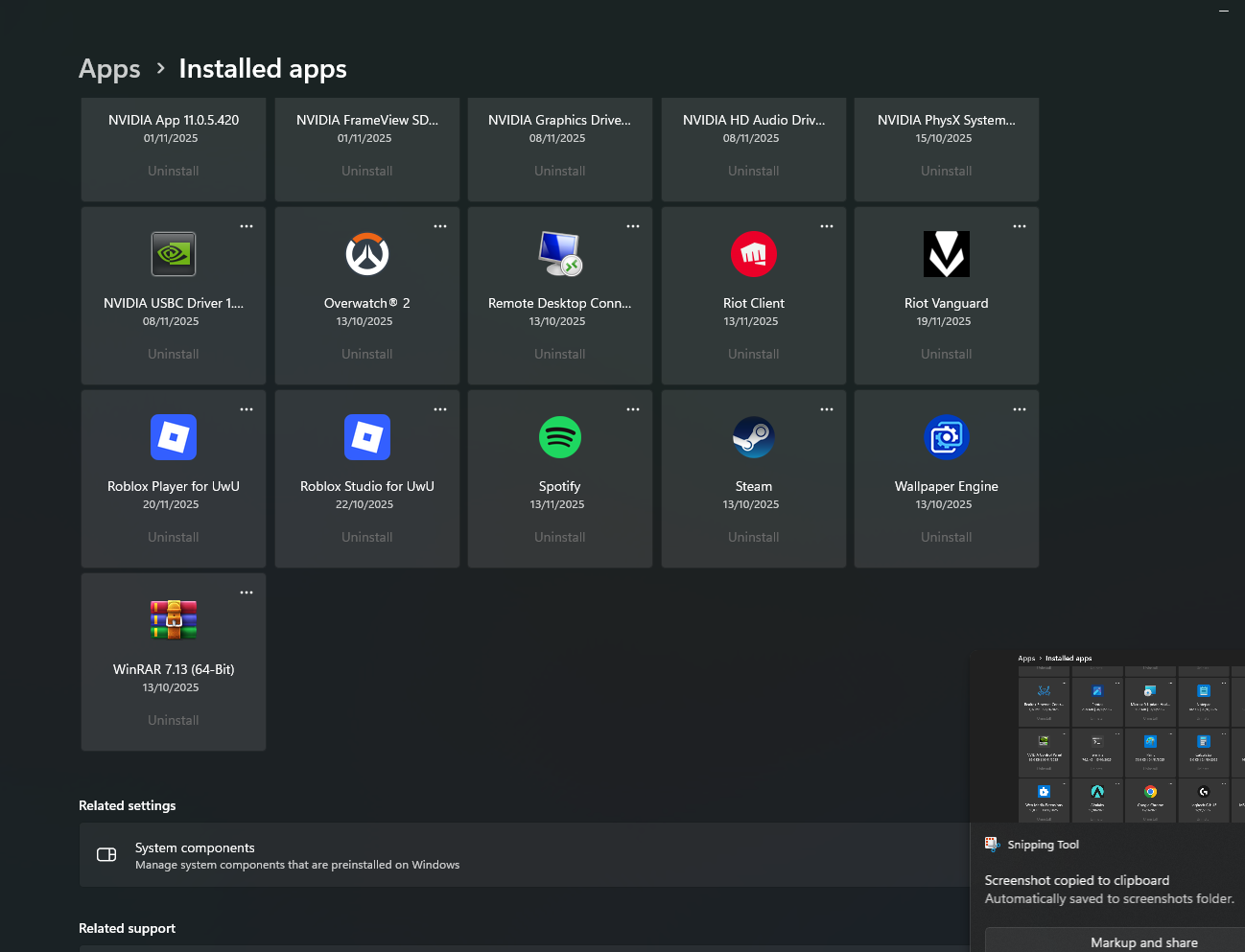
Task: Click Uninstall under Steam
Action: click(754, 537)
